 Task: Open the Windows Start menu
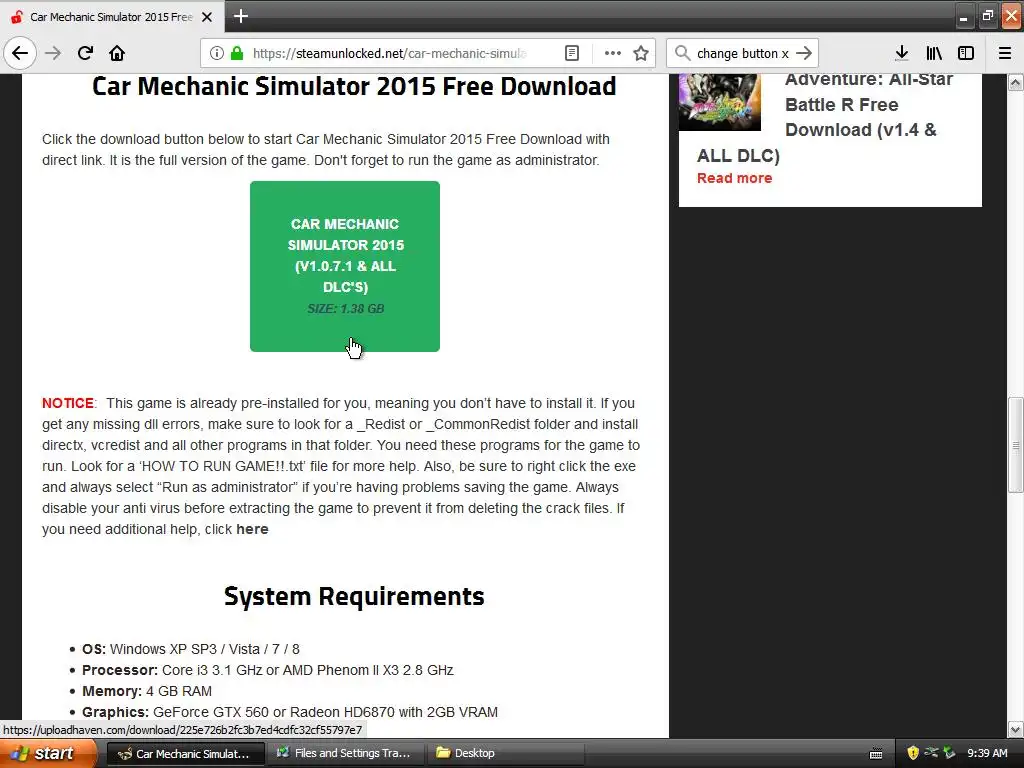(x=48, y=753)
